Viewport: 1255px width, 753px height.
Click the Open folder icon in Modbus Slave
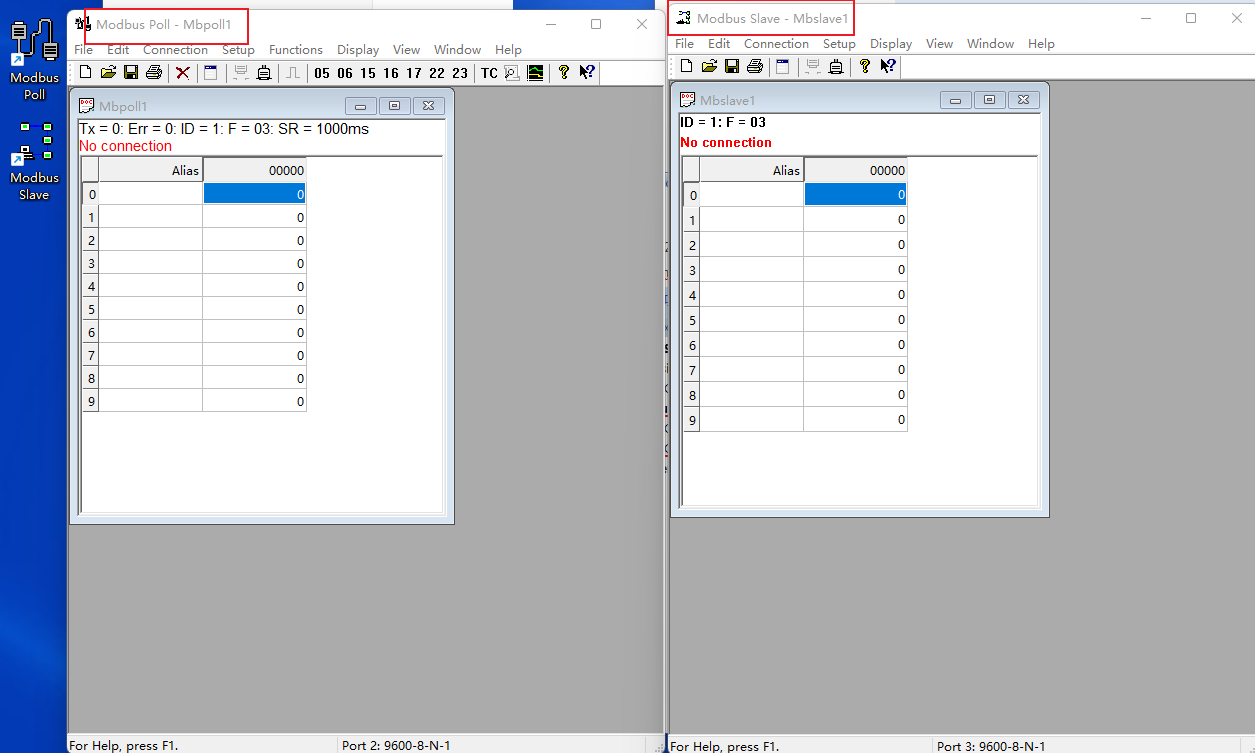(709, 66)
